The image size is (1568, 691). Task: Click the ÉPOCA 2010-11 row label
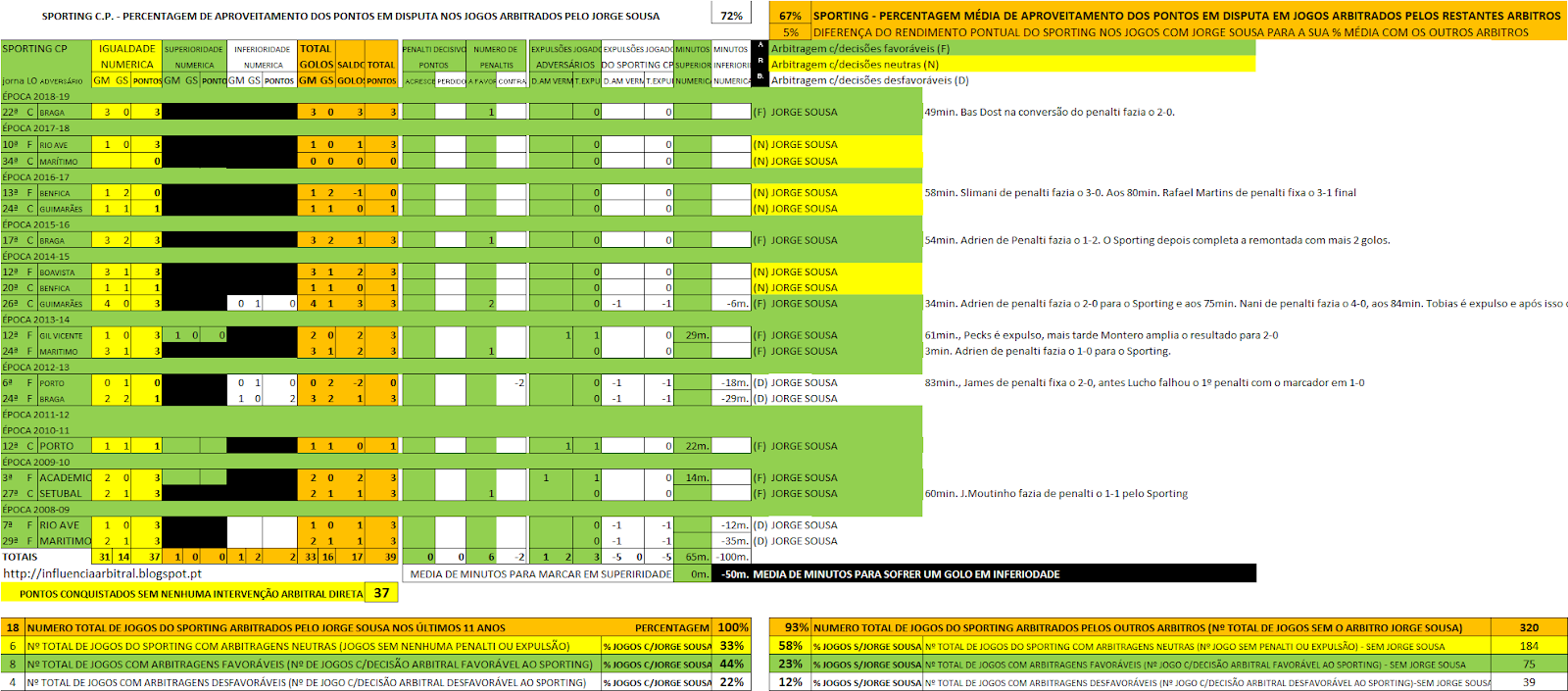36,430
